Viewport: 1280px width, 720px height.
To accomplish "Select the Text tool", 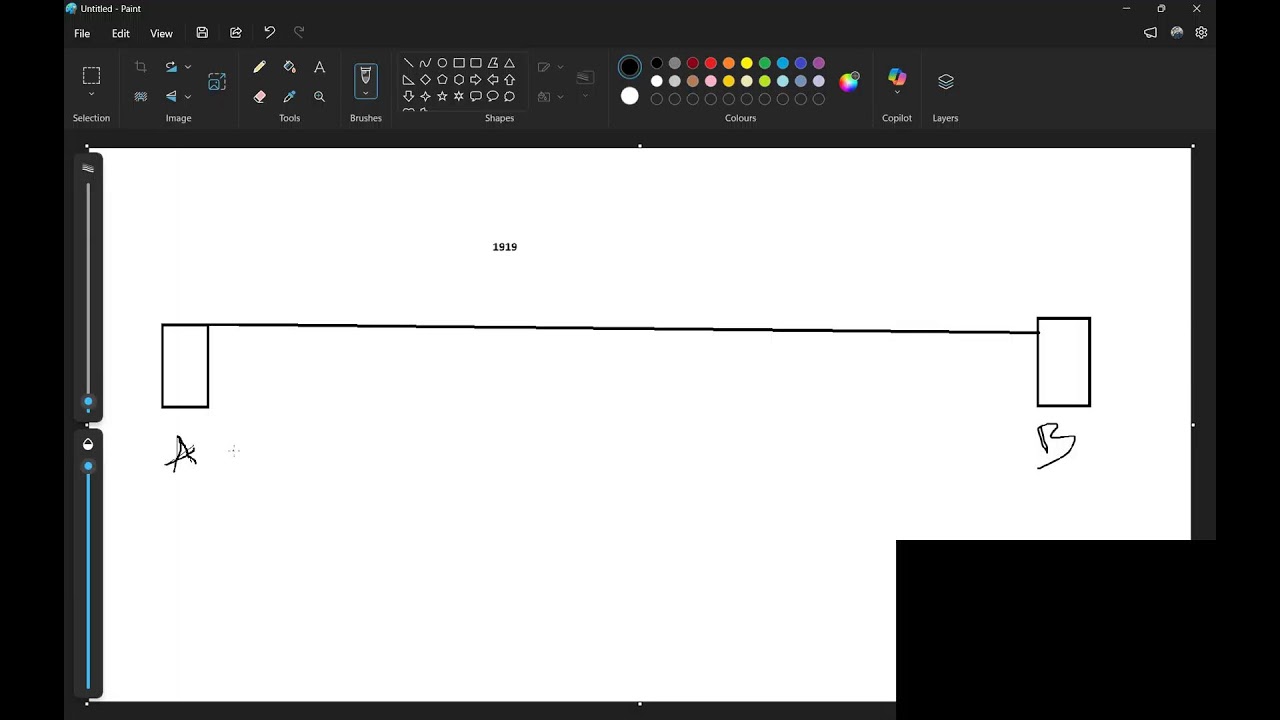I will click(x=319, y=67).
